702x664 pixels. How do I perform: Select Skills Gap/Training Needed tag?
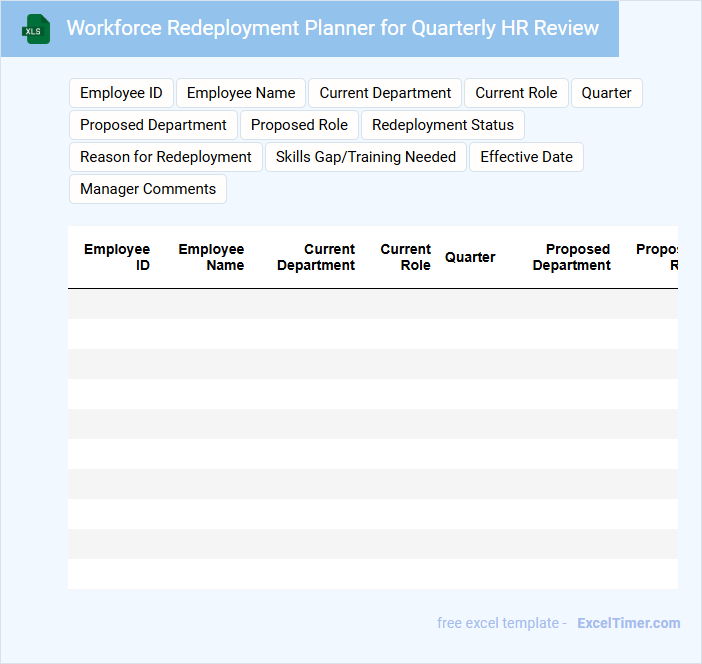[365, 157]
